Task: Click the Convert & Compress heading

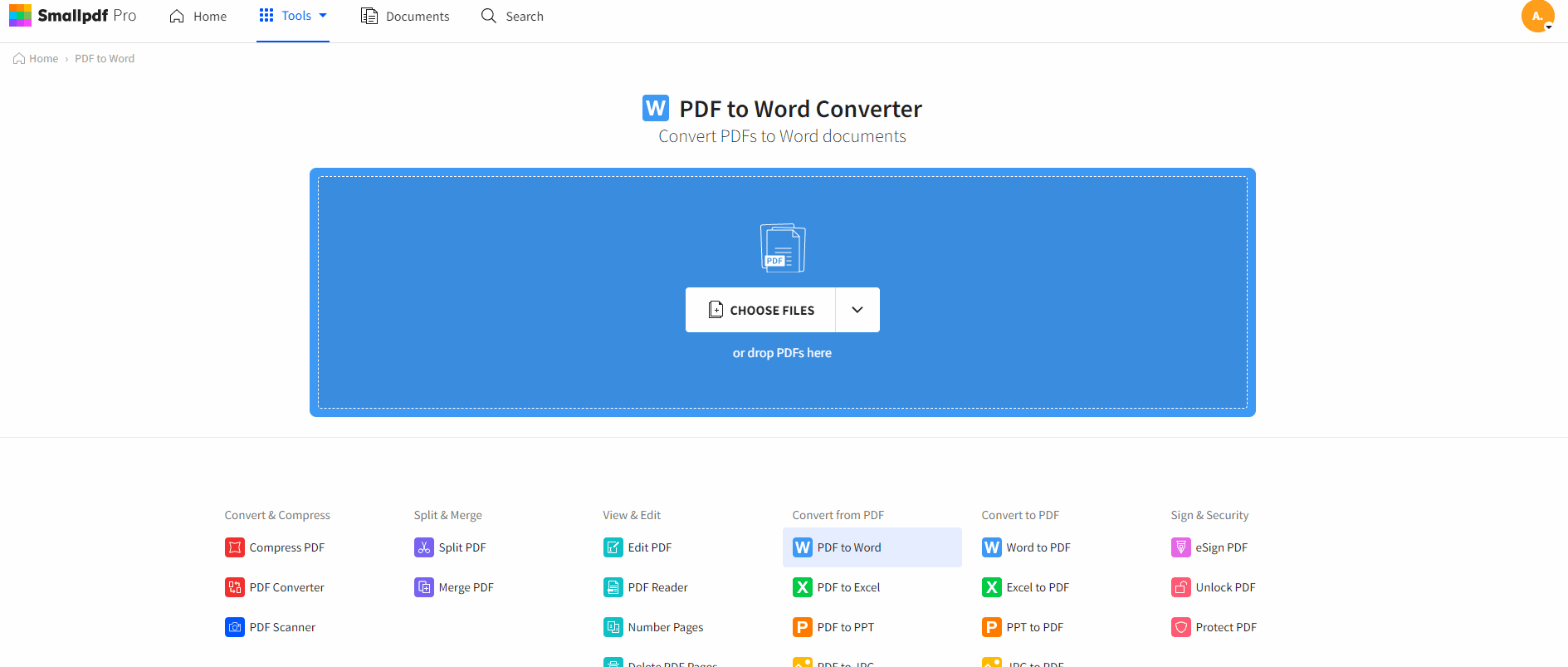Action: pyautogui.click(x=277, y=515)
